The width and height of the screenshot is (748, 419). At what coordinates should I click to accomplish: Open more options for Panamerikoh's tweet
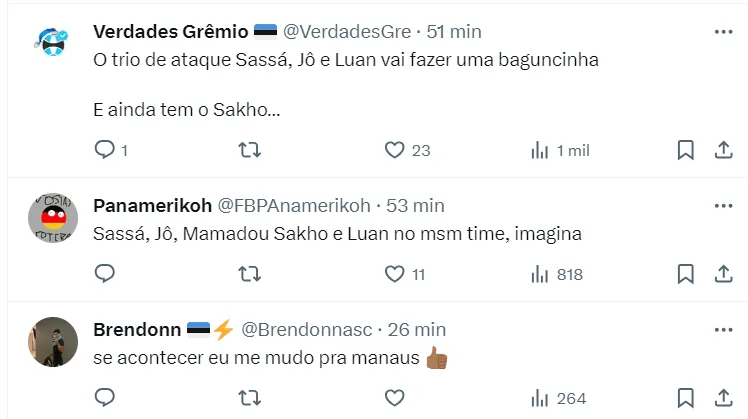(723, 205)
